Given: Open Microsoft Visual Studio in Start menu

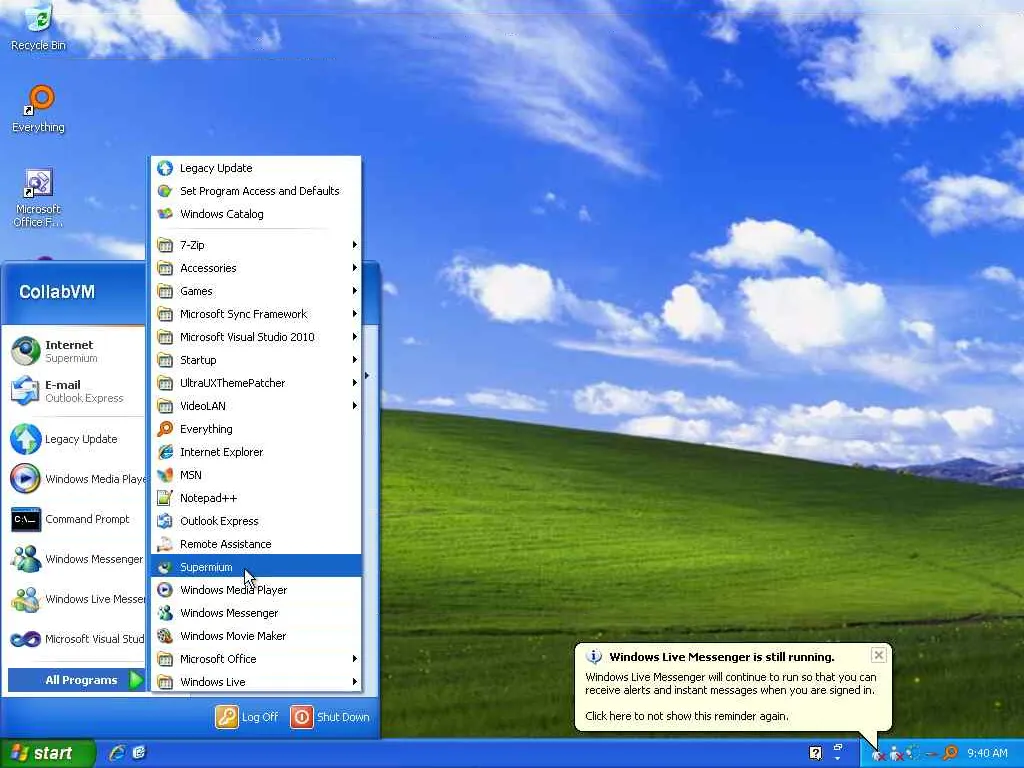Looking at the screenshot, I should click(x=74, y=639).
